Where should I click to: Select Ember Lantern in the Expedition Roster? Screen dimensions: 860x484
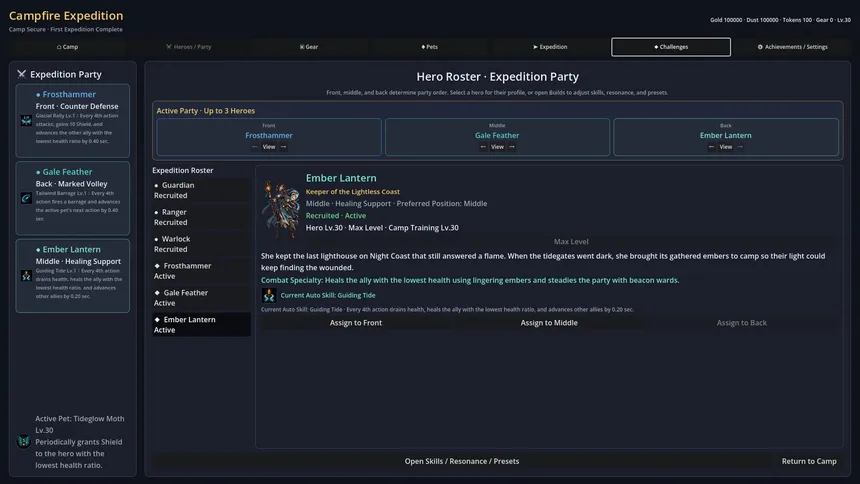[x=201, y=325]
